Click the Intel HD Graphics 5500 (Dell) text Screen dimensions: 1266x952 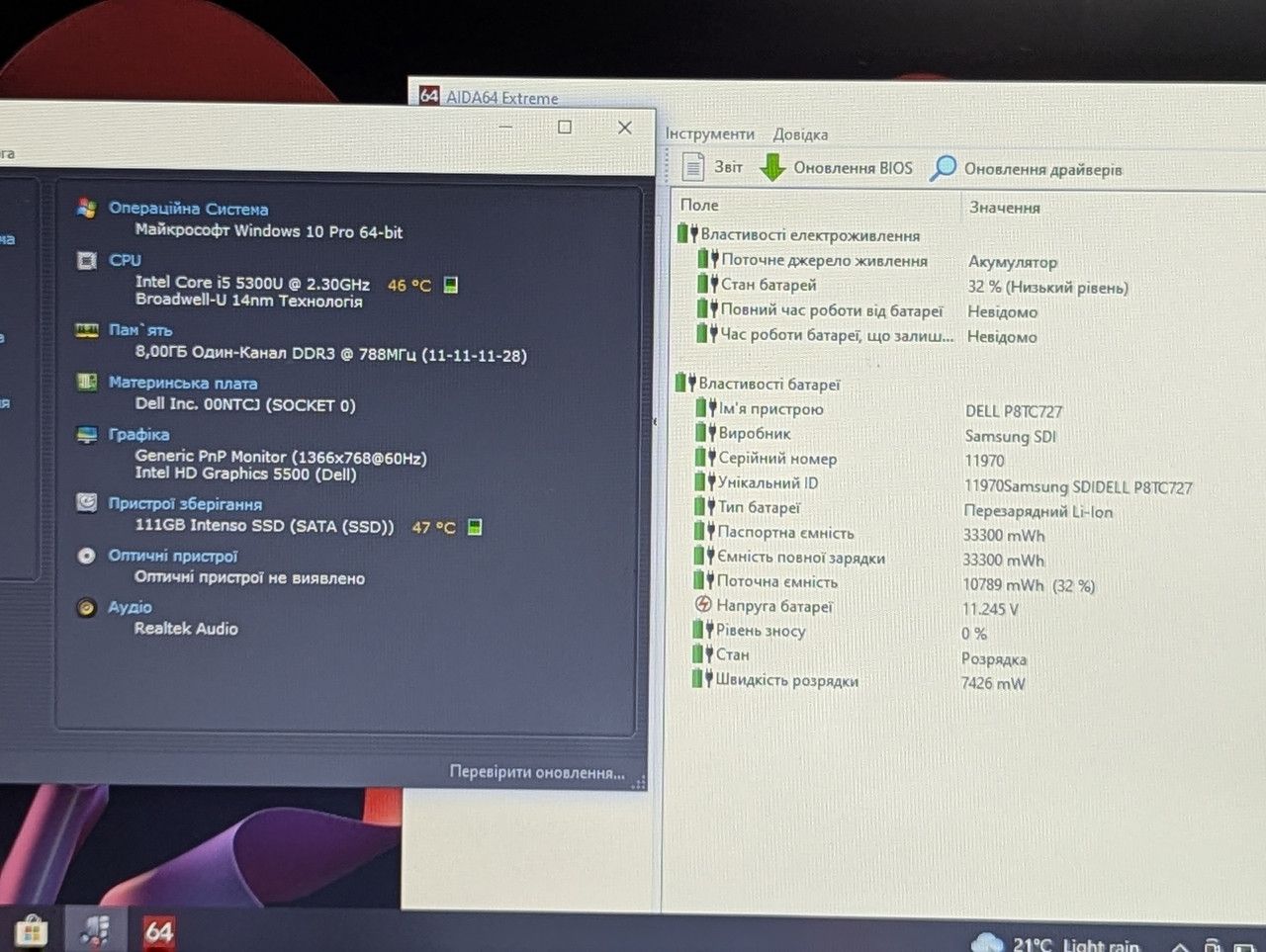click(245, 474)
